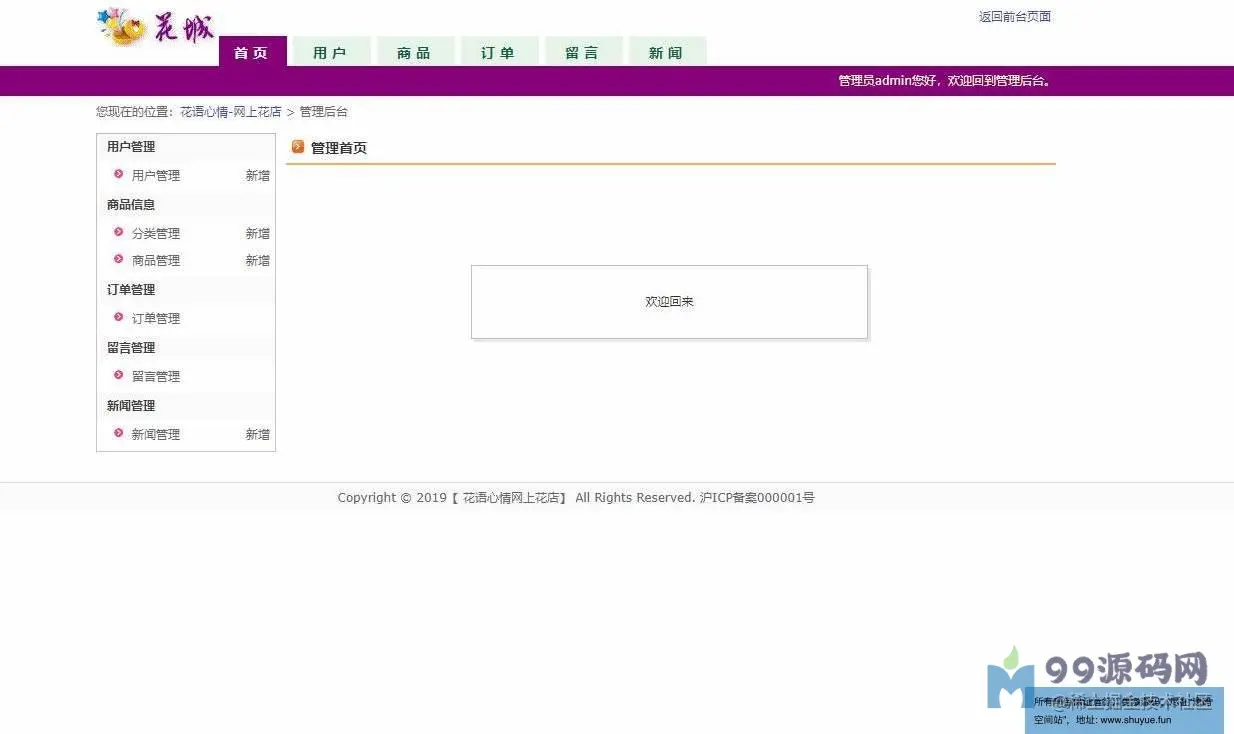Click 新增 next to 分类管理
This screenshot has width=1234, height=734.
[x=258, y=233]
